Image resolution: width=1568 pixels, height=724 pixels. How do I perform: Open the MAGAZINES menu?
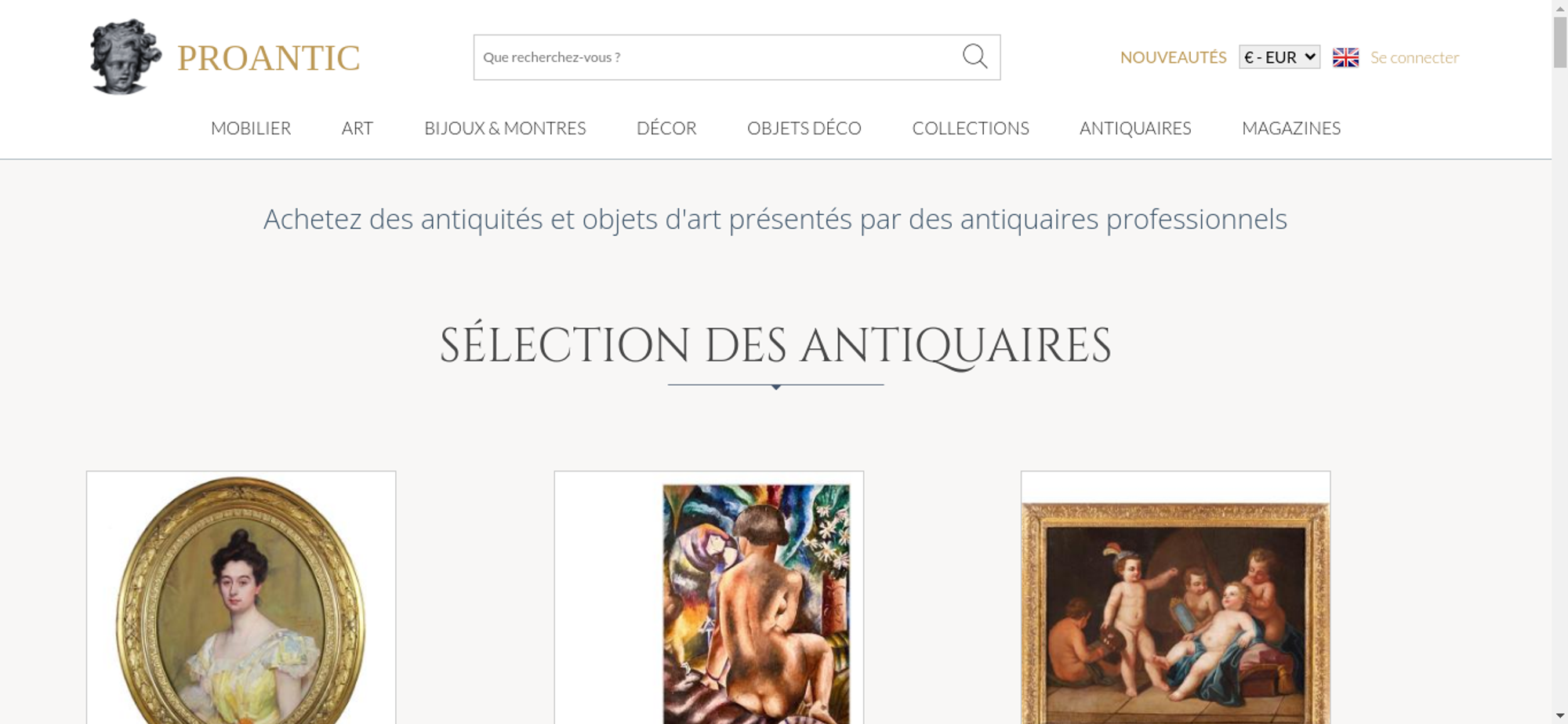click(x=1291, y=128)
